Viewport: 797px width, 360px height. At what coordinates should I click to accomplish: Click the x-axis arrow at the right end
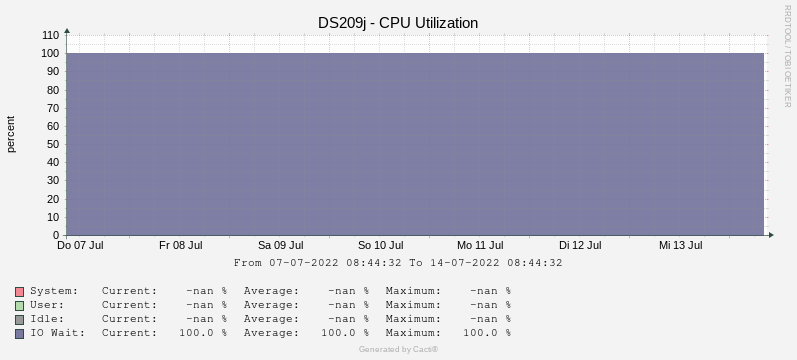(771, 235)
